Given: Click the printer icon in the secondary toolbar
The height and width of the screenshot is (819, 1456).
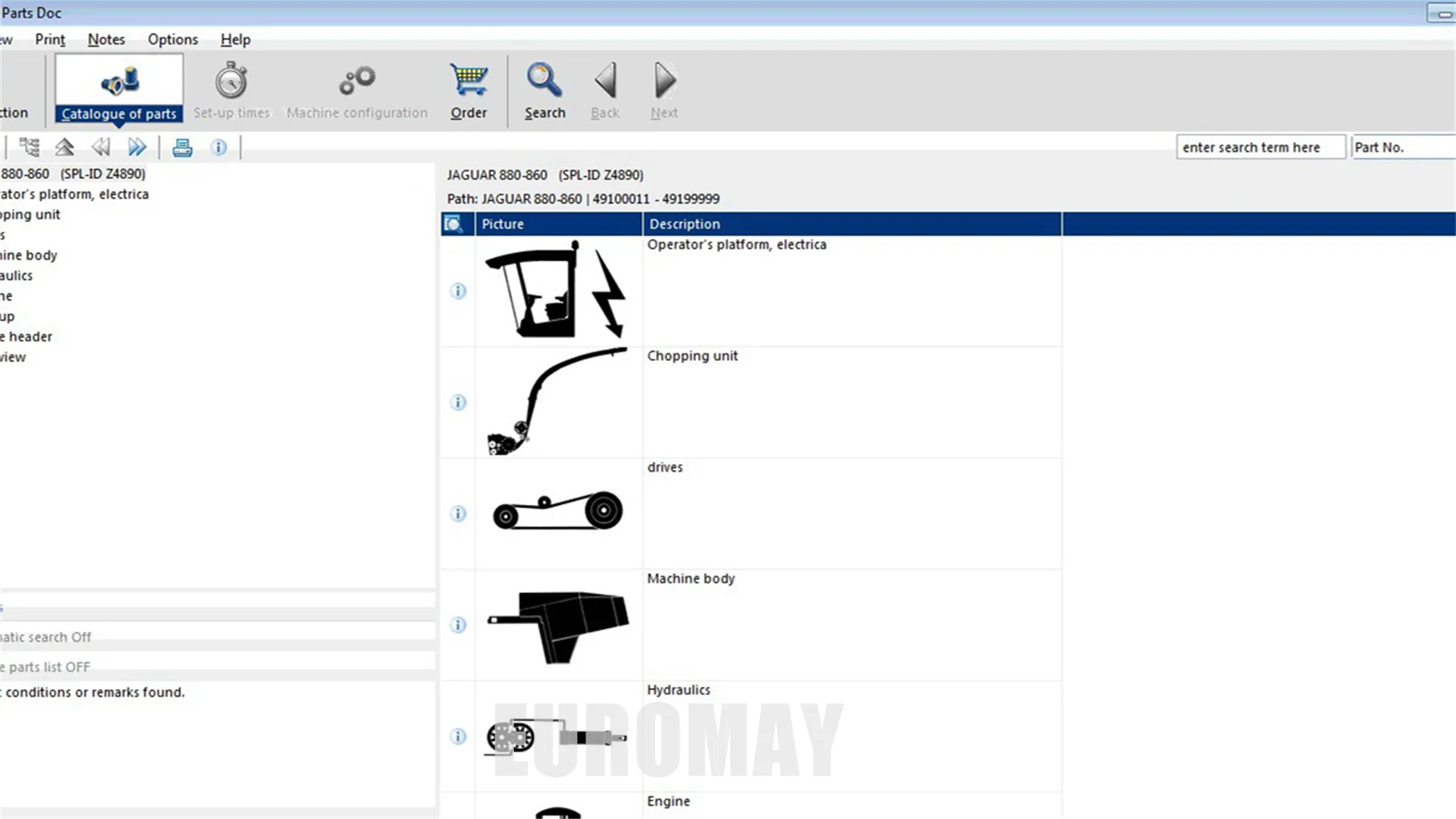Looking at the screenshot, I should [x=182, y=147].
